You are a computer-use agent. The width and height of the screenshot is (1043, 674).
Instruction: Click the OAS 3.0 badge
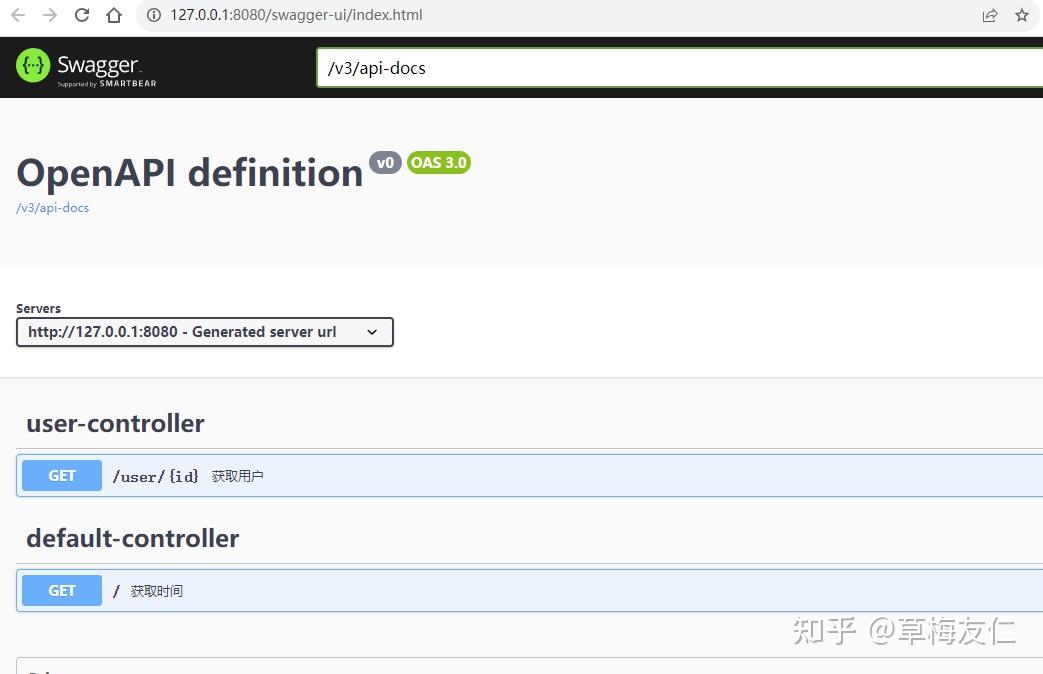point(438,162)
